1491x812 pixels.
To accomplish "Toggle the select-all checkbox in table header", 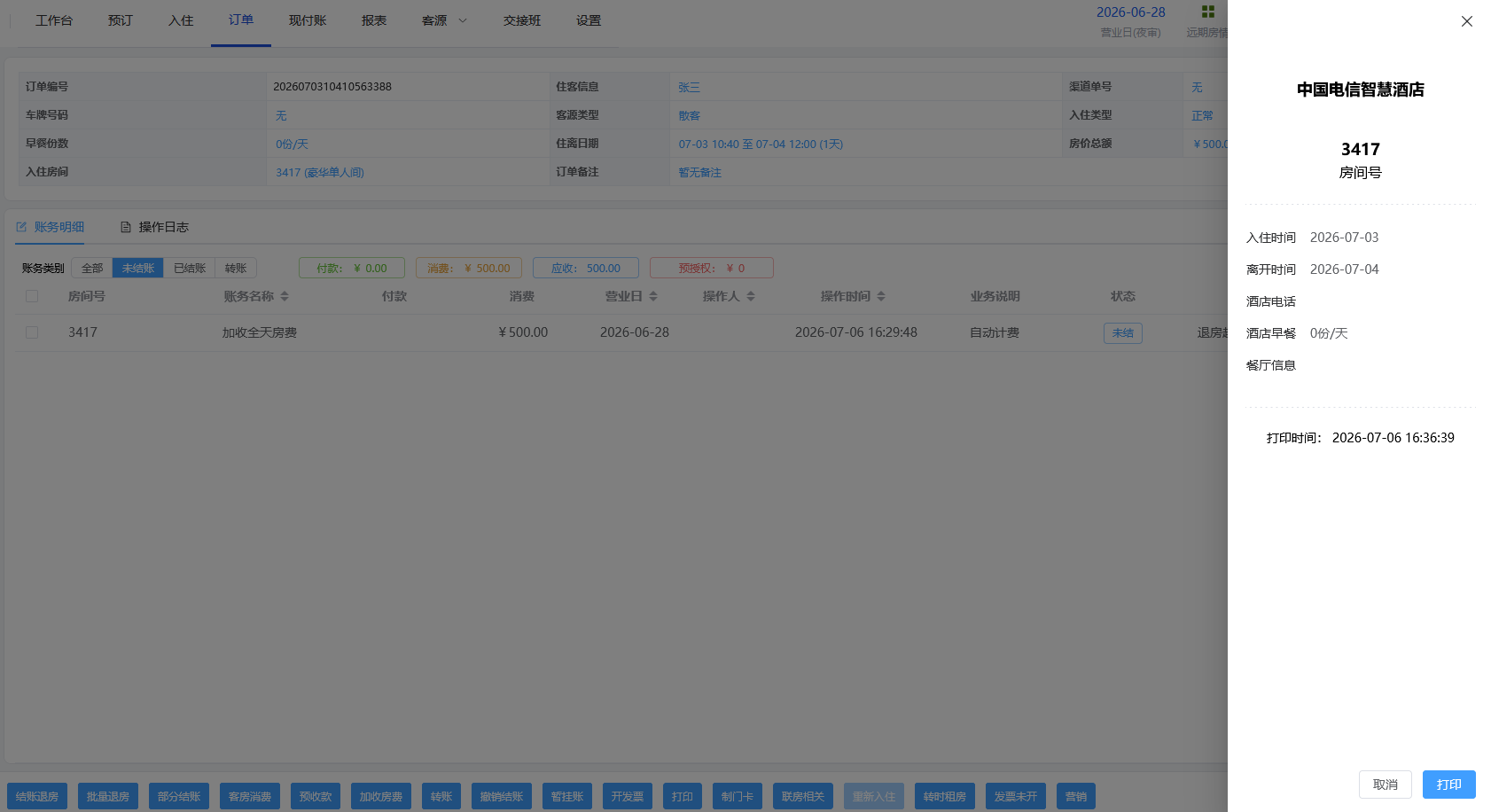I will [32, 296].
